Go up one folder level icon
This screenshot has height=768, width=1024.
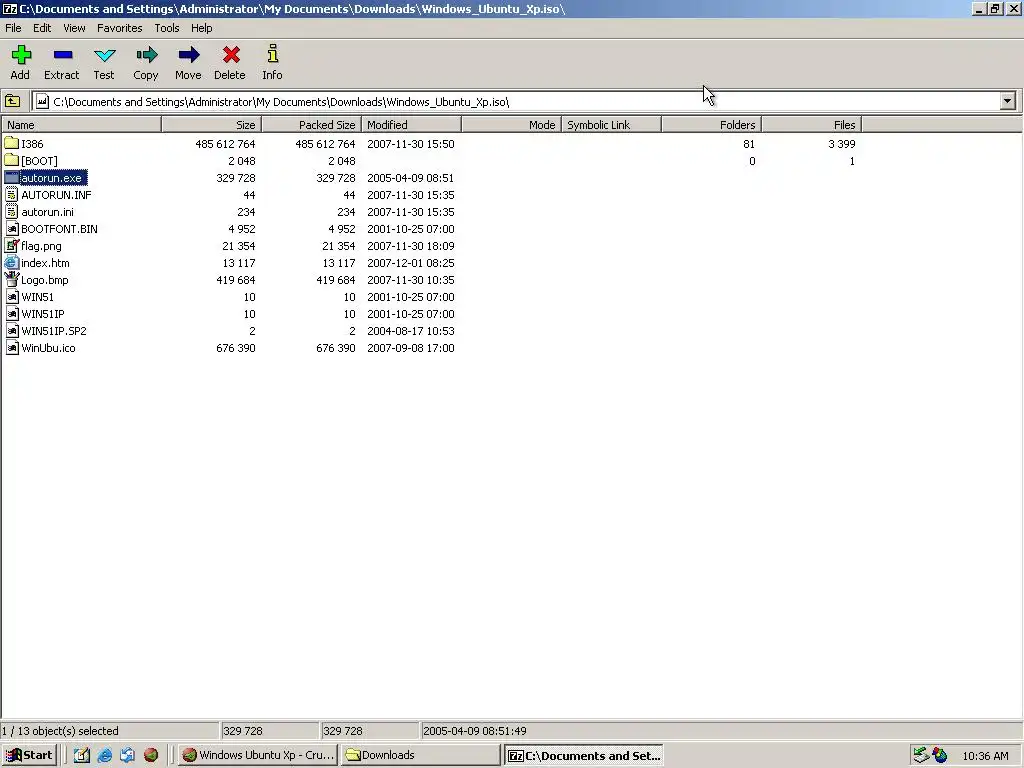click(x=12, y=101)
